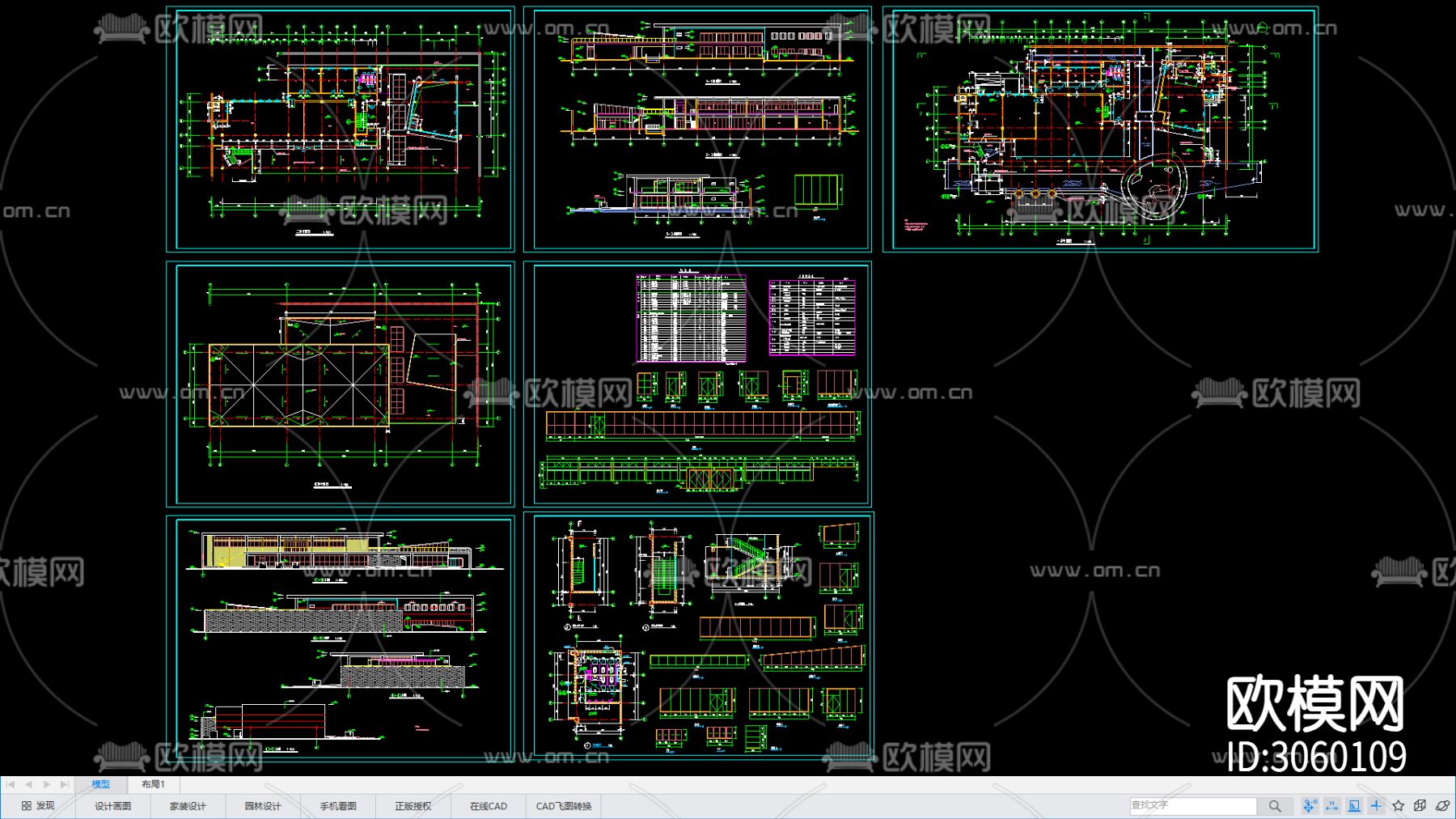Click the blue crosshair plus icon
1456x819 pixels.
[x=1376, y=806]
